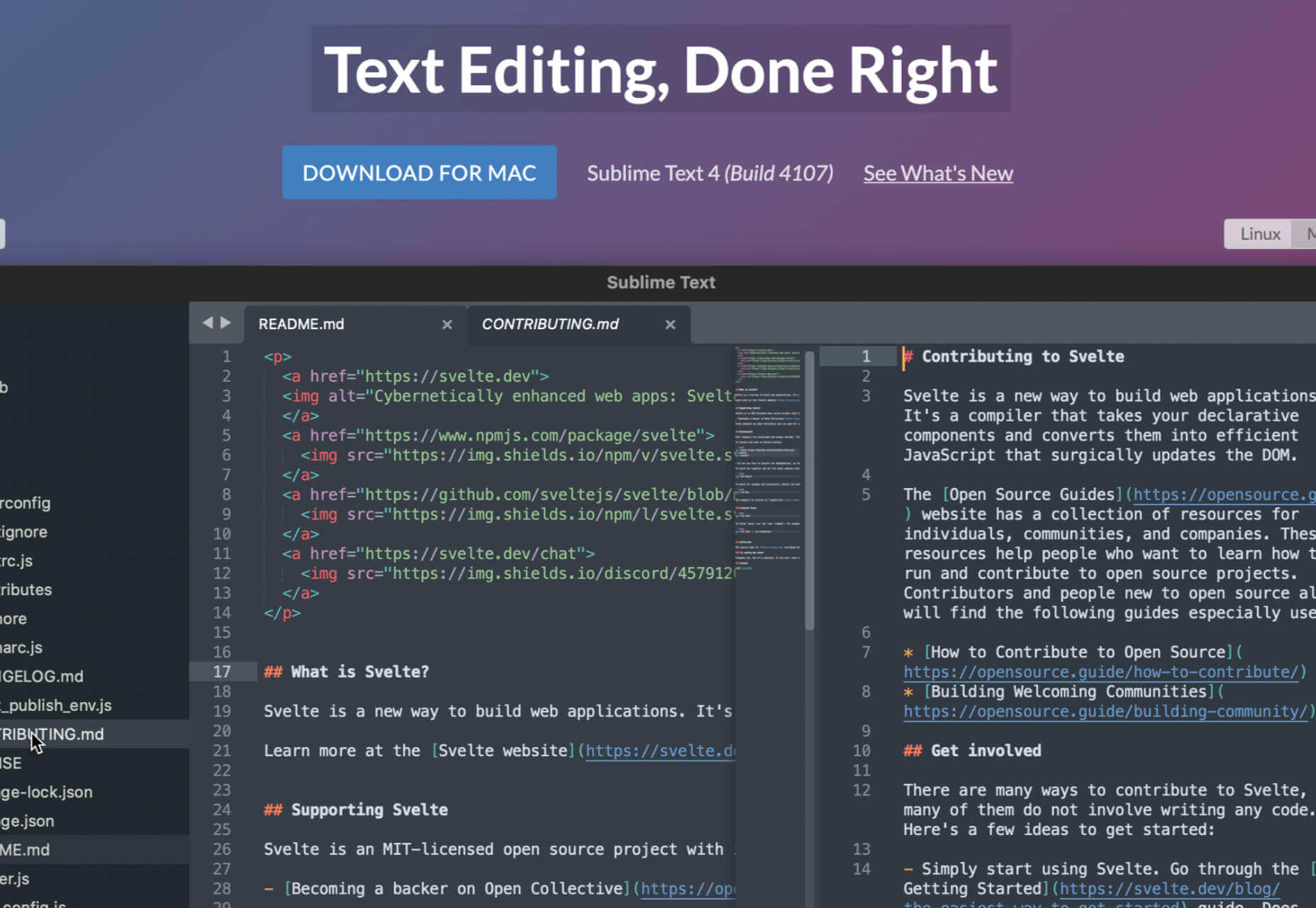
Task: Click the minimap code preview
Action: pos(769,461)
